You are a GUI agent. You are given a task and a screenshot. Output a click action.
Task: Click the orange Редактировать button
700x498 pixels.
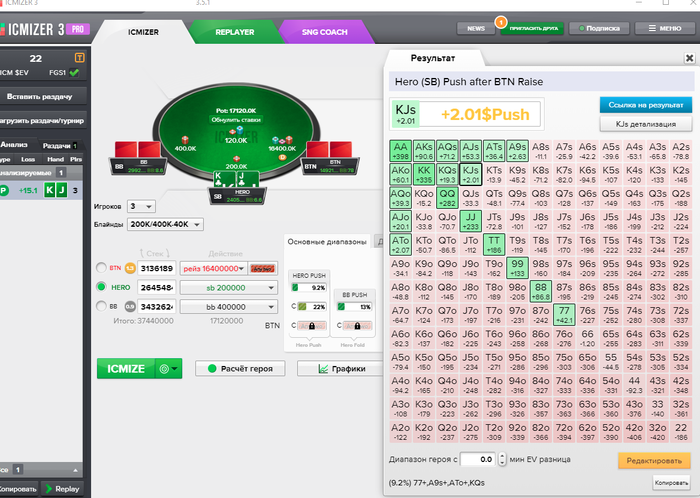tap(654, 461)
